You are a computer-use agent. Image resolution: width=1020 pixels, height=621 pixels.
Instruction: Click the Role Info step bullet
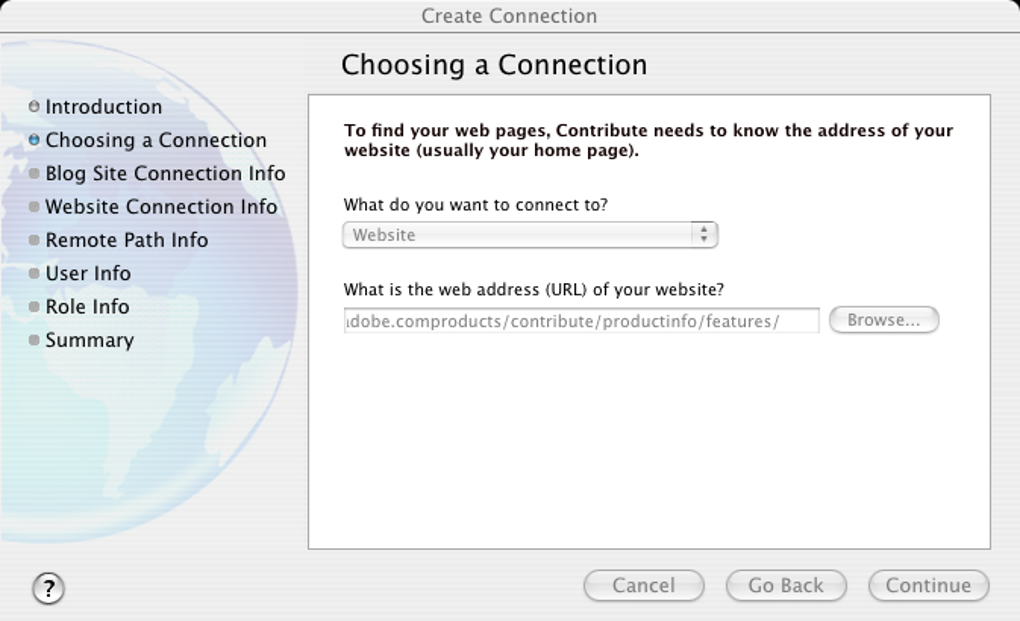tap(34, 307)
